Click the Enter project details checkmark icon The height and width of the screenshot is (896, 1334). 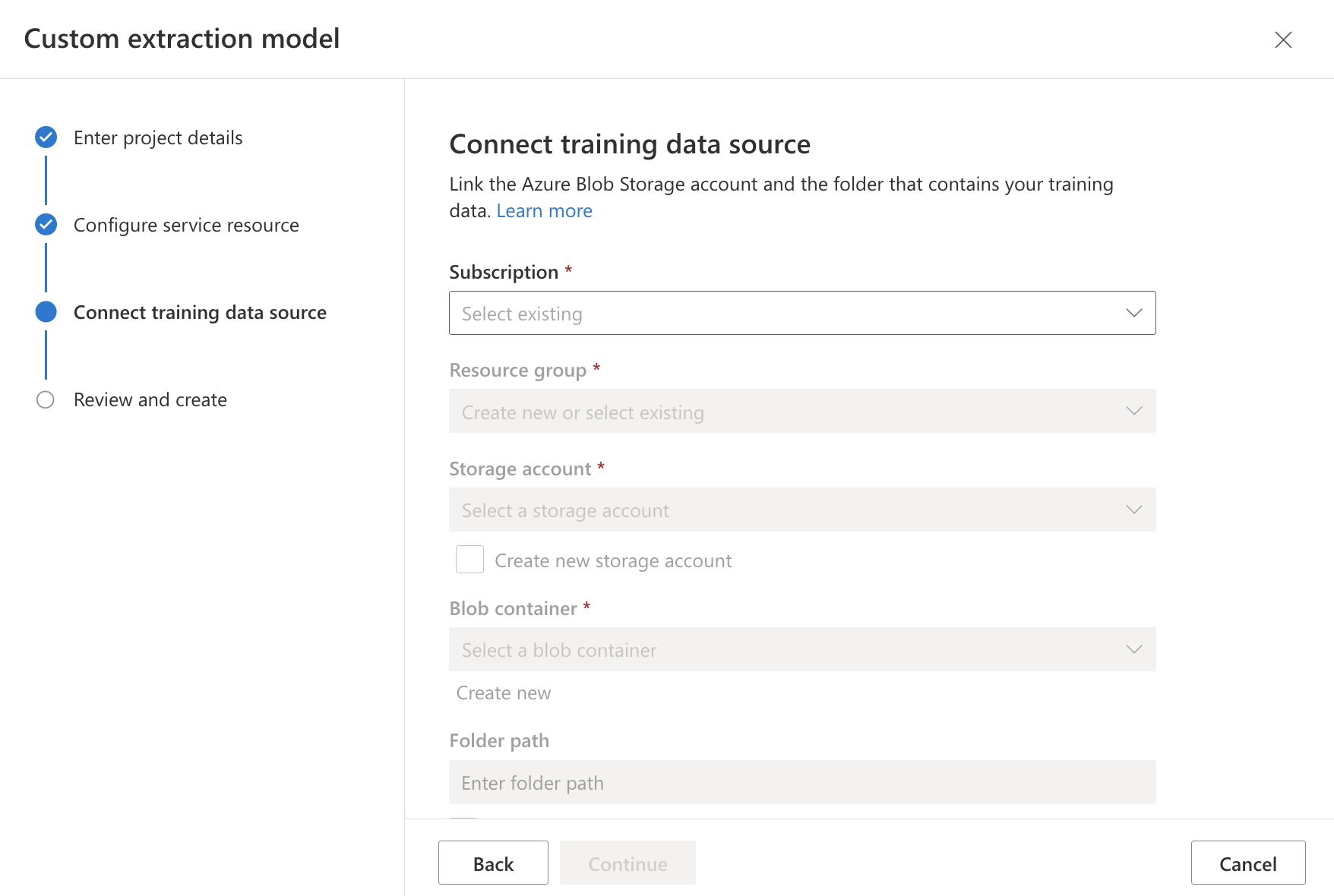[x=46, y=137]
